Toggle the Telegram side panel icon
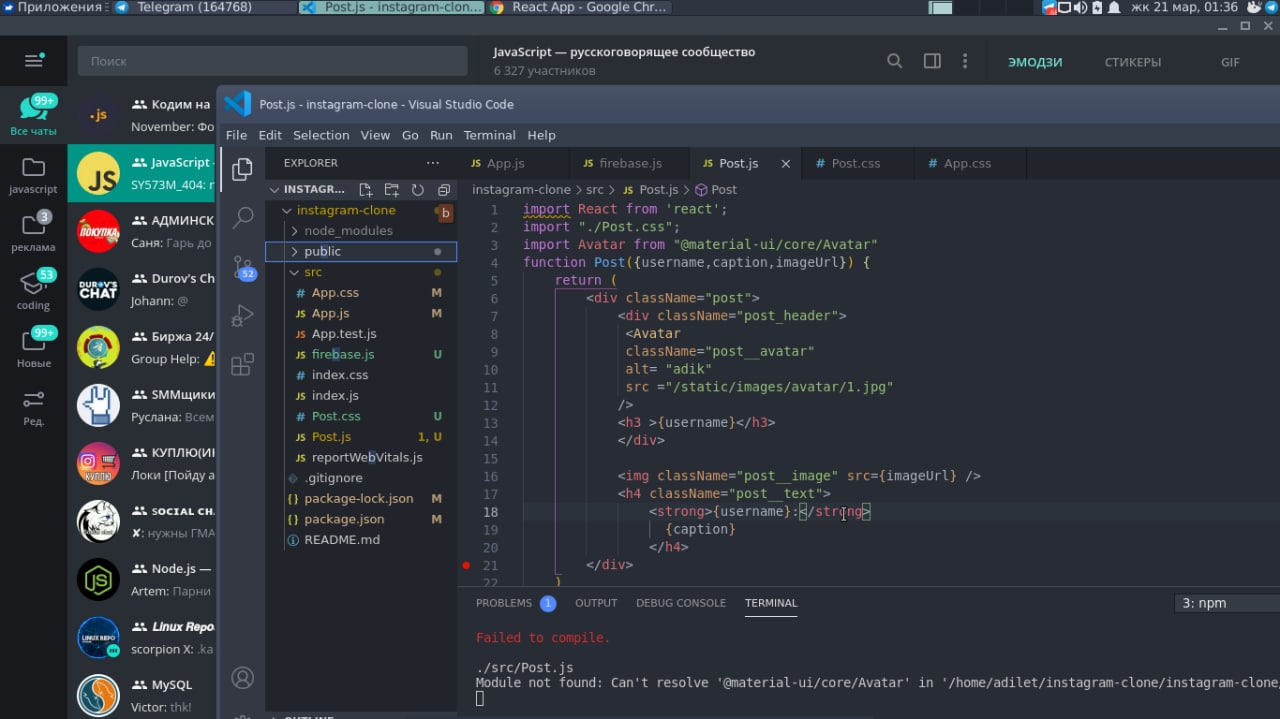This screenshot has height=719, width=1280. (x=932, y=61)
